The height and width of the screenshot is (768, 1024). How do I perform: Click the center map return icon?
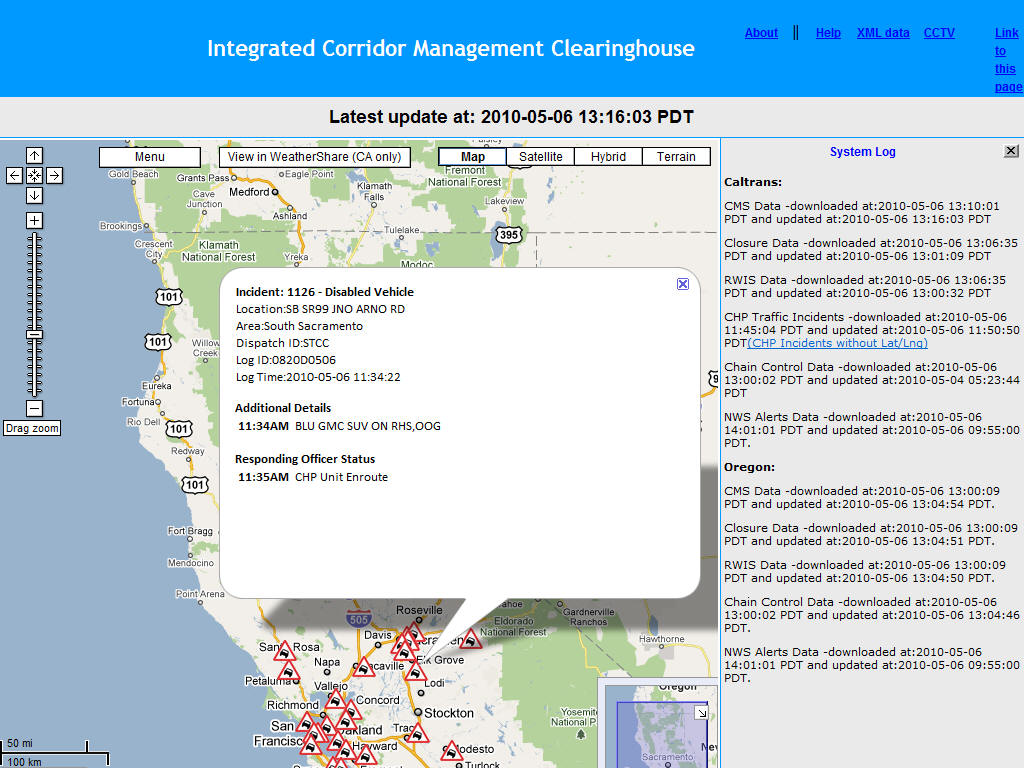[34, 175]
